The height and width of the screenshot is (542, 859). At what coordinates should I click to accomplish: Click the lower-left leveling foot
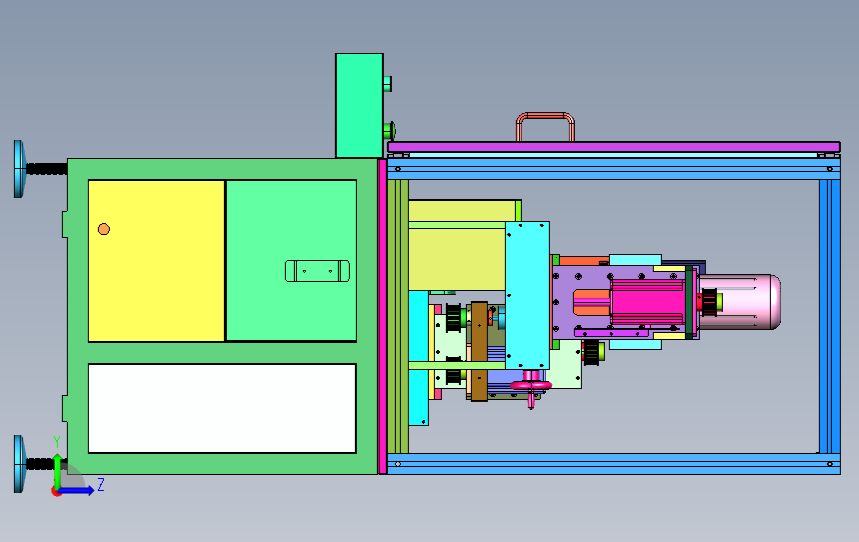point(19,464)
